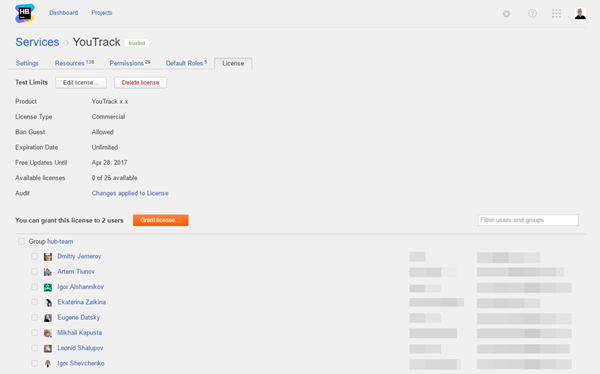Click the Edit license button
600x374 pixels.
(x=81, y=82)
